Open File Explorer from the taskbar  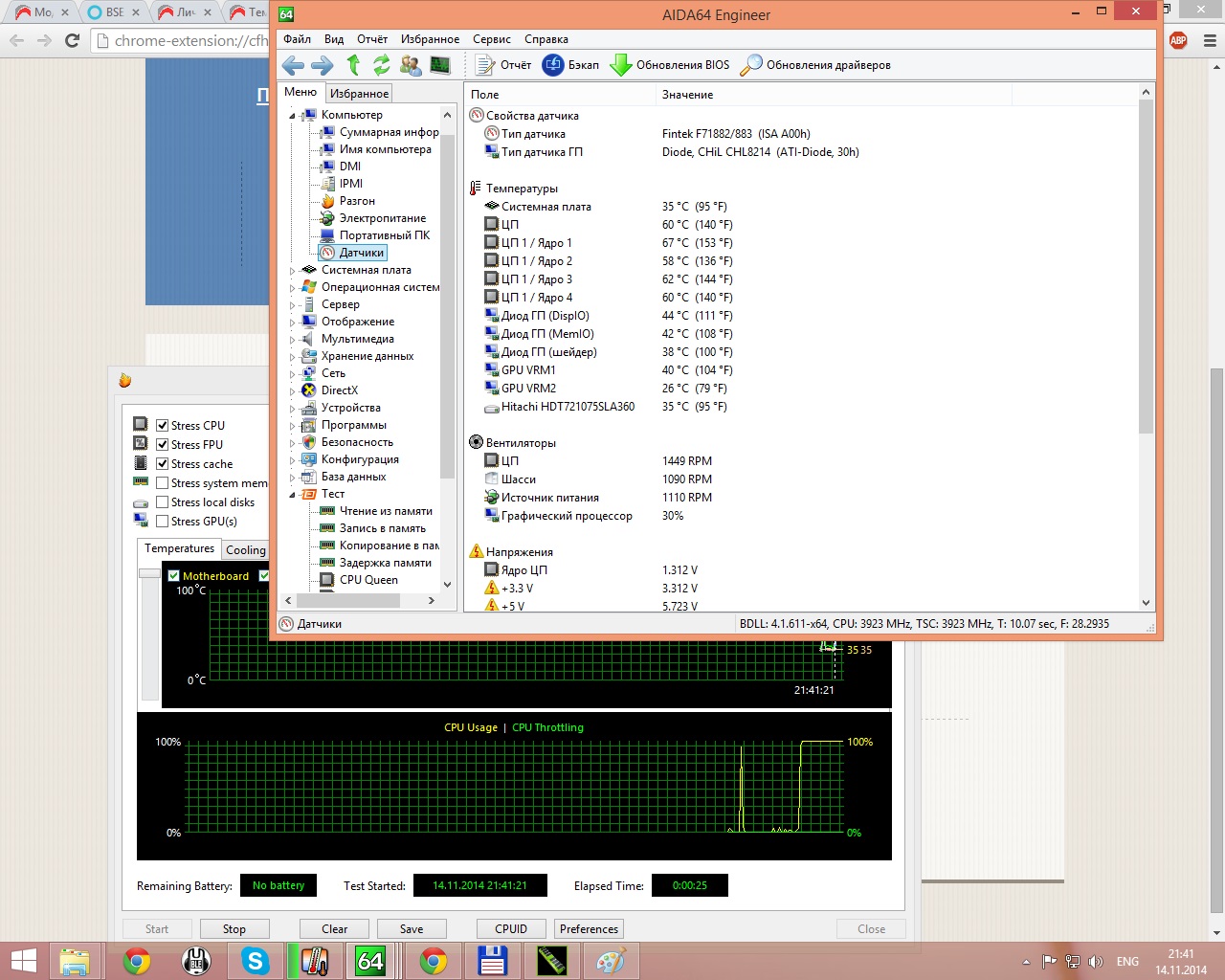[74, 960]
